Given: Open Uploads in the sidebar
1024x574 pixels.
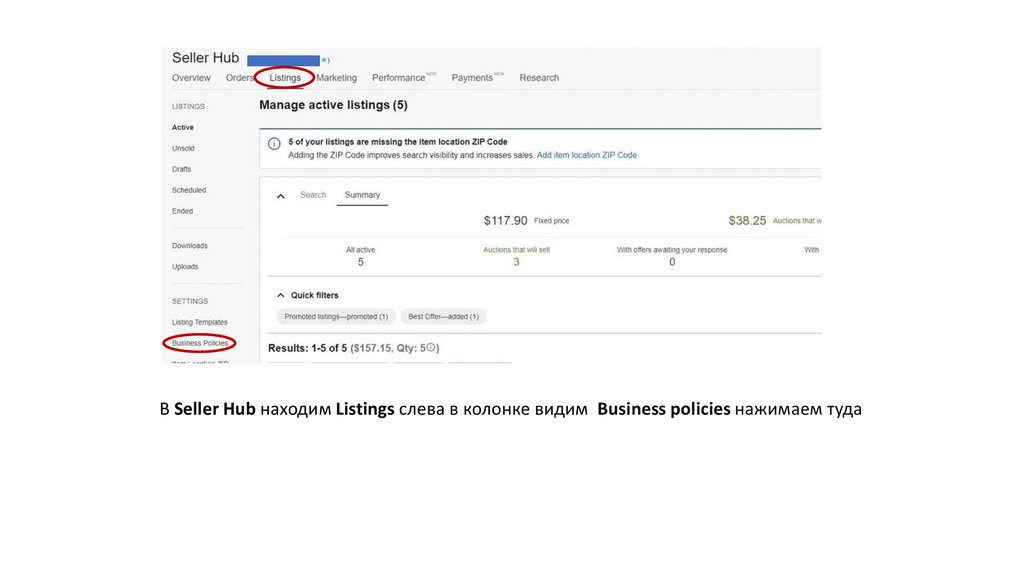Looking at the screenshot, I should (x=185, y=266).
